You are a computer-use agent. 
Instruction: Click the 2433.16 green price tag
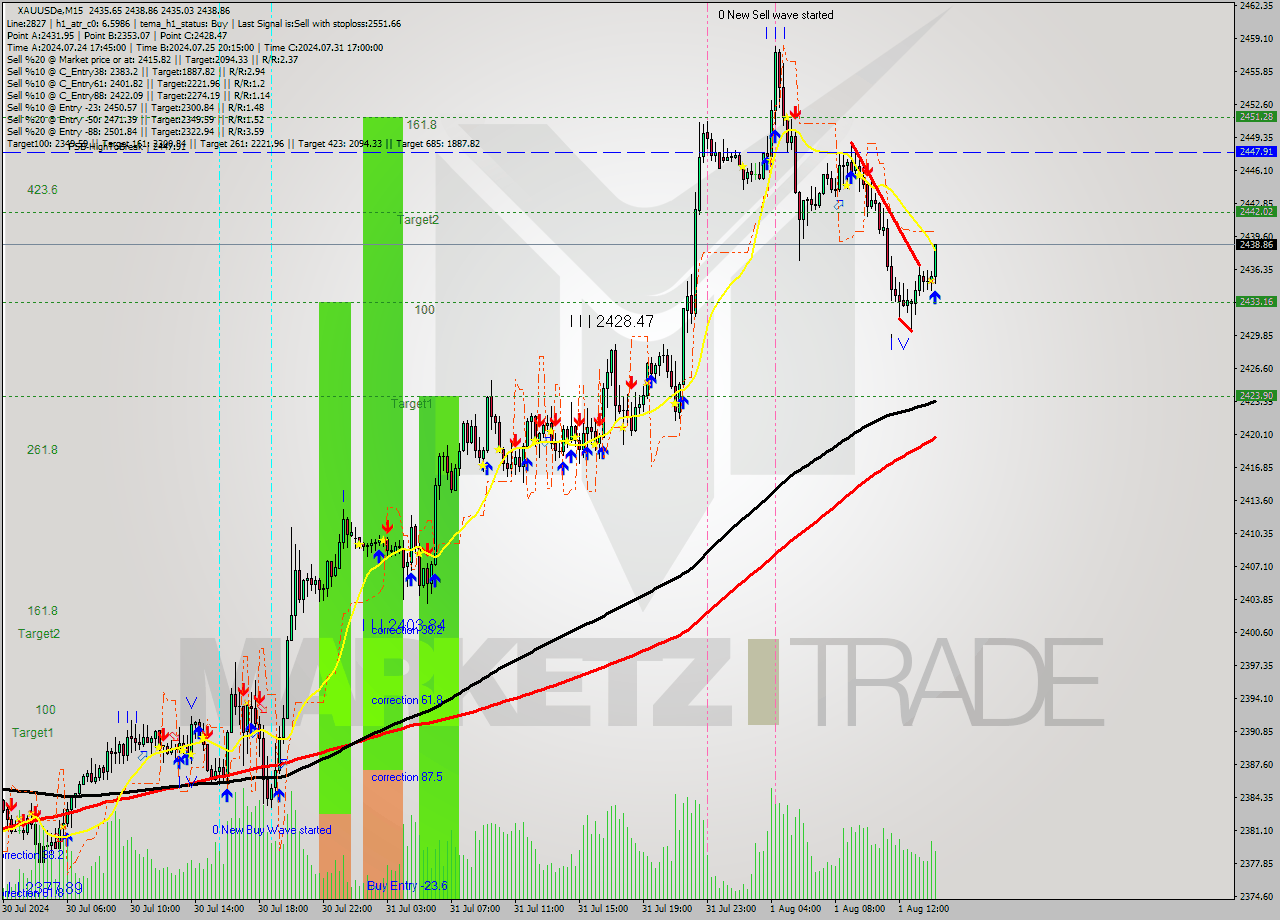pyautogui.click(x=1256, y=301)
